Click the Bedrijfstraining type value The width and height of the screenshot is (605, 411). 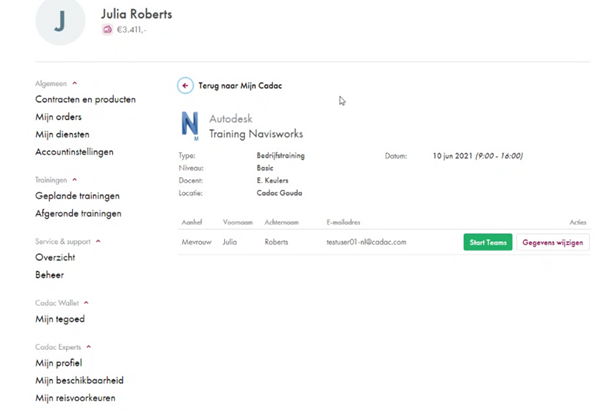281,156
